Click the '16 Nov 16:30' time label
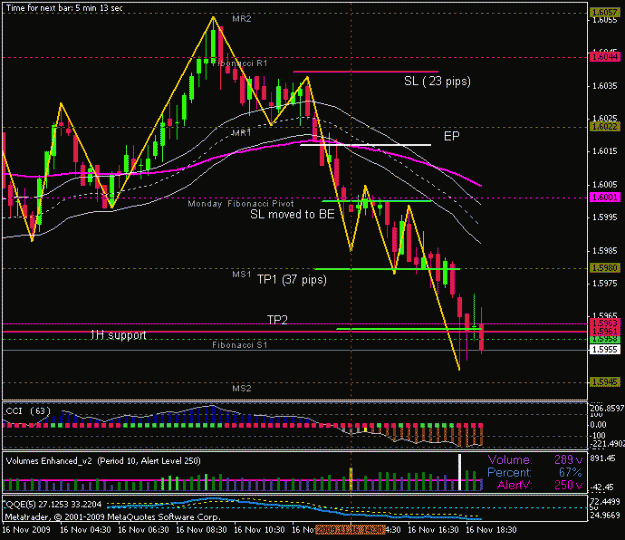The width and height of the screenshot is (625, 540). 433,530
